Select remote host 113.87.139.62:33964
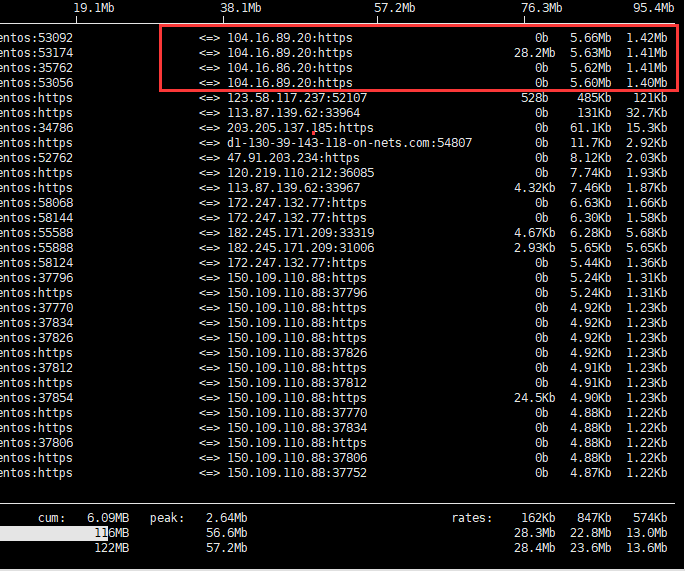This screenshot has width=685, height=571. pos(293,113)
